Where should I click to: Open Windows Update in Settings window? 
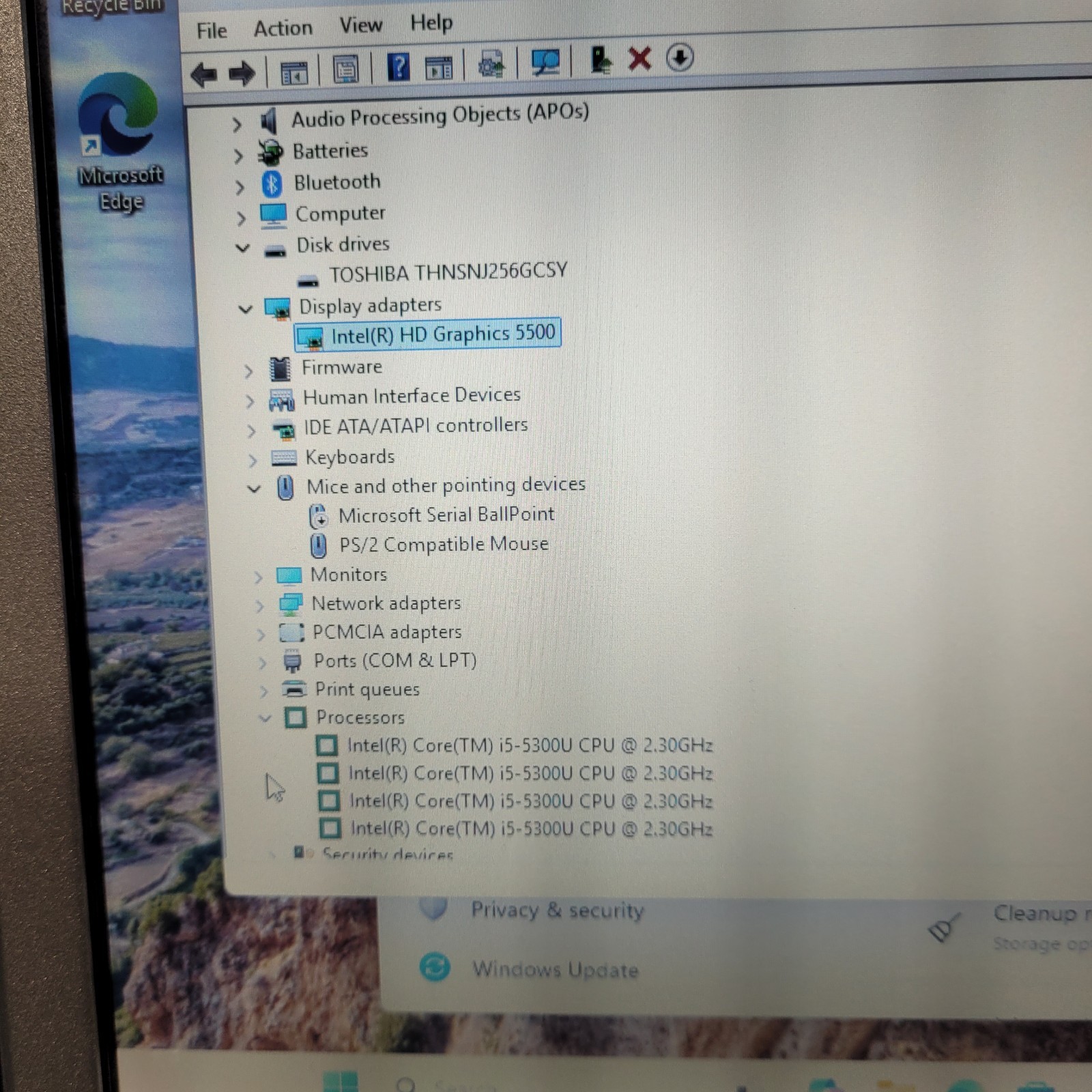coord(556,970)
